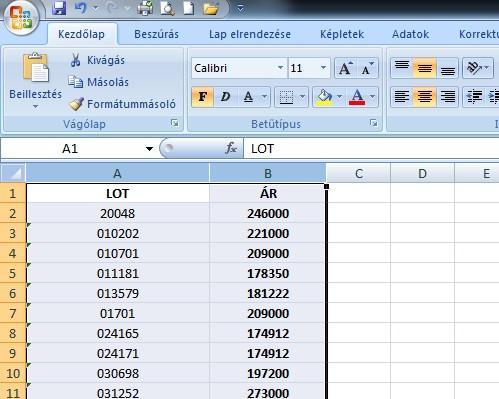Open the borders dropdown arrow
499x399 pixels.
click(x=303, y=97)
